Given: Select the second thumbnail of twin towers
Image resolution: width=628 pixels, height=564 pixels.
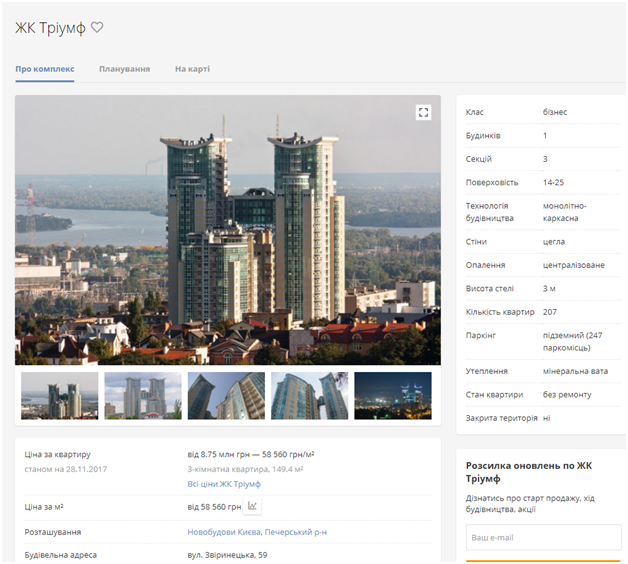Looking at the screenshot, I should coord(143,396).
